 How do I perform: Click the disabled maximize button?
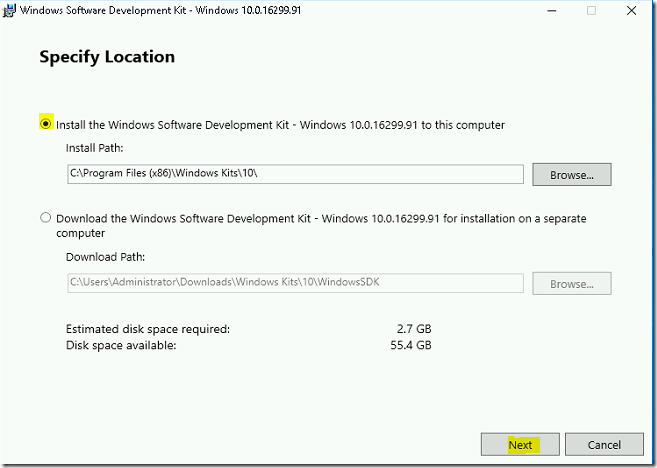click(591, 10)
